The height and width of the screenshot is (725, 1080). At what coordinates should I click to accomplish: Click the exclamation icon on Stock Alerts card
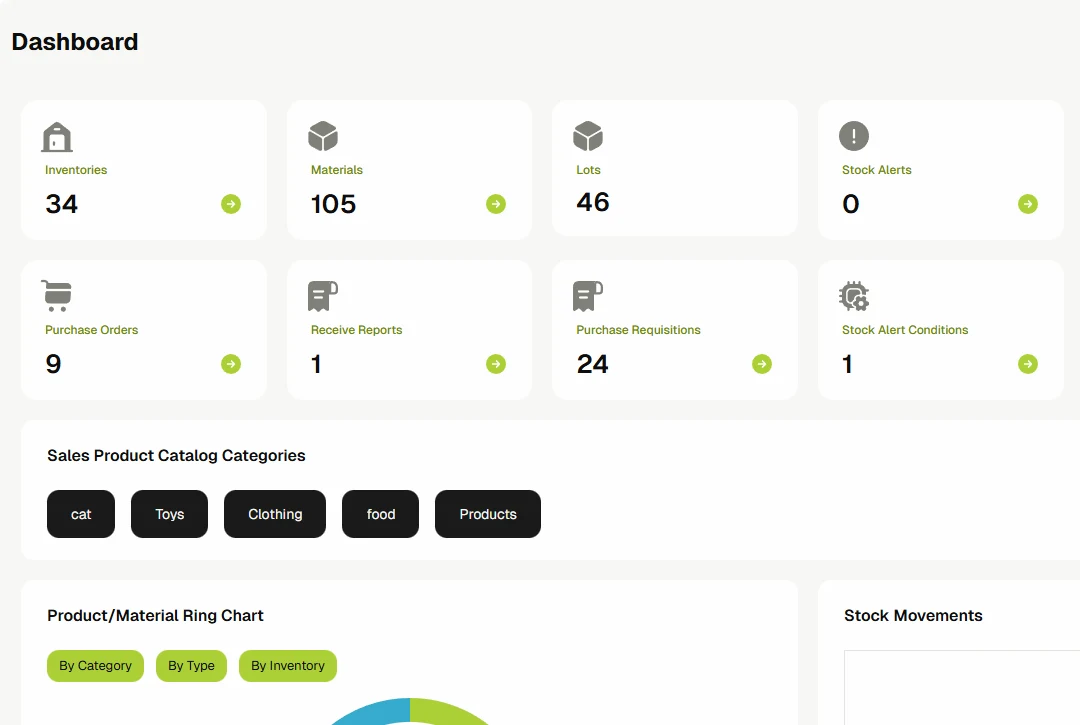click(x=853, y=136)
